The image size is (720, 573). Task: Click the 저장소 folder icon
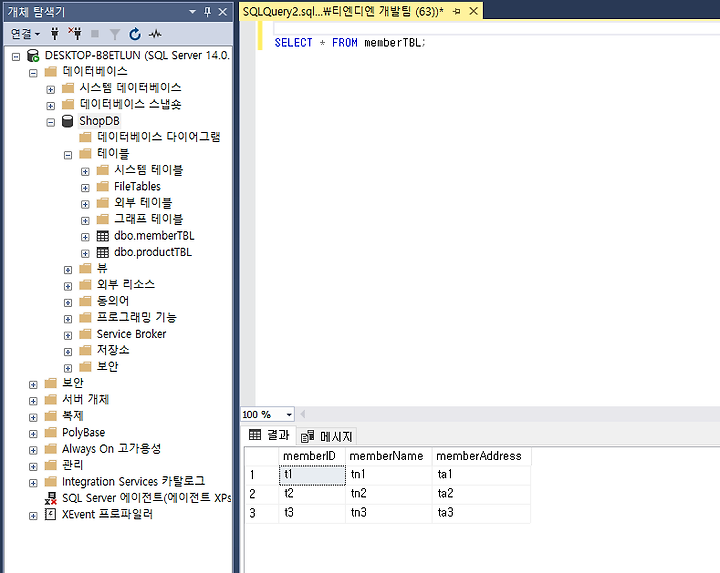tap(85, 350)
